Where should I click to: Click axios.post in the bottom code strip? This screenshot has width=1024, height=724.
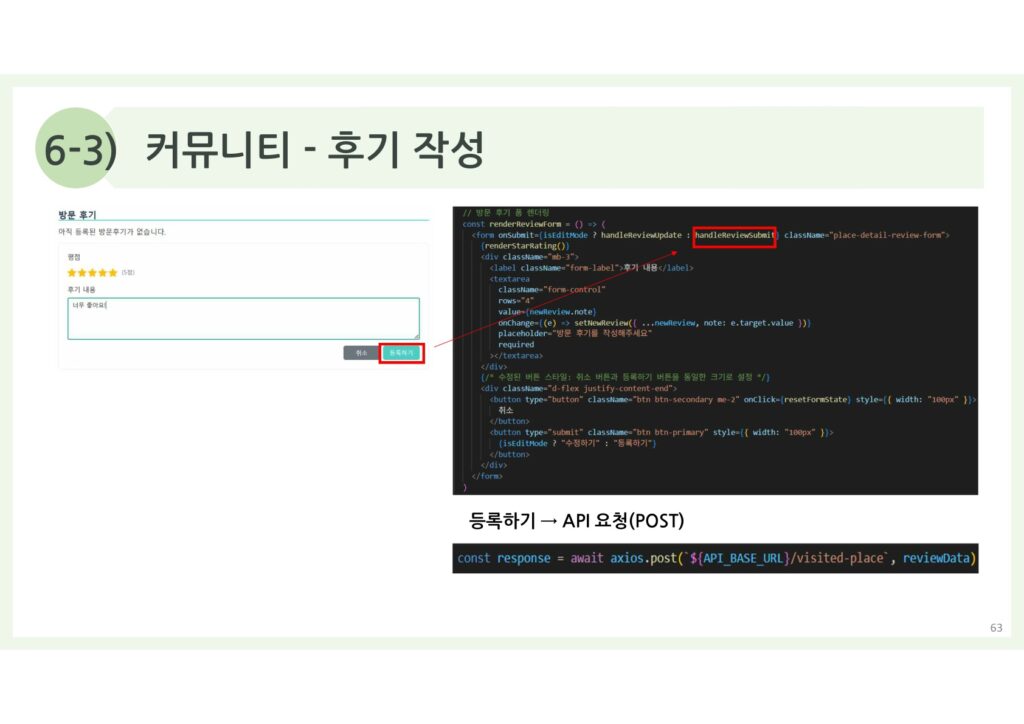643,558
